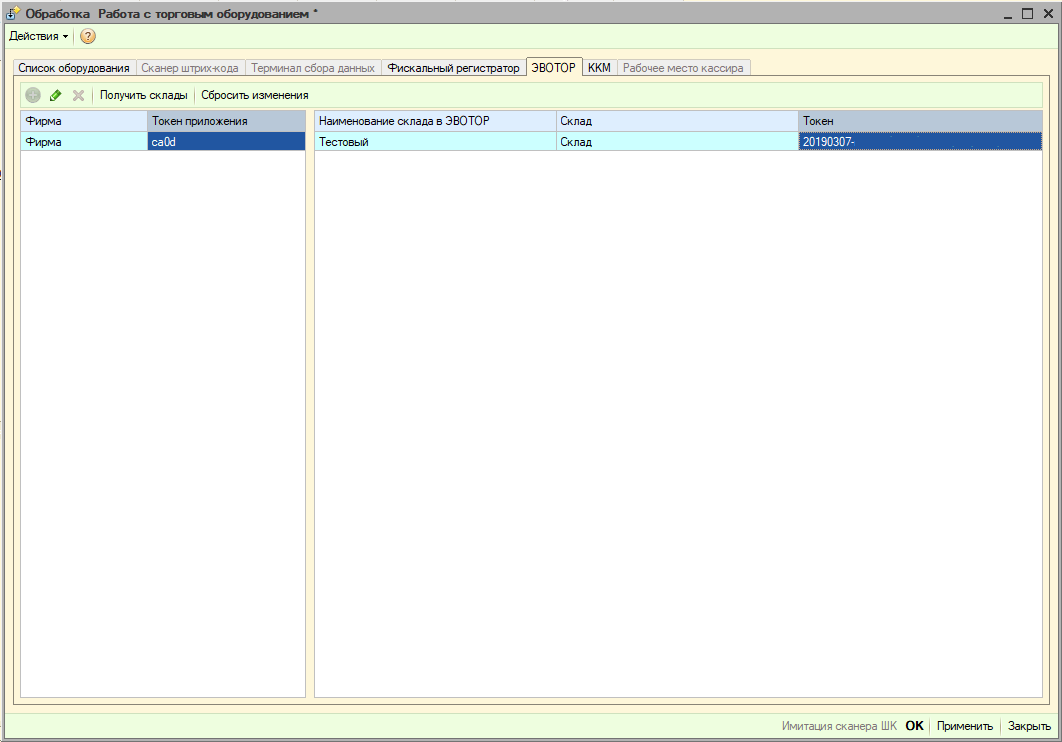Click the green pencil edit icon
Viewport: 1062px width, 742px height.
[x=56, y=95]
